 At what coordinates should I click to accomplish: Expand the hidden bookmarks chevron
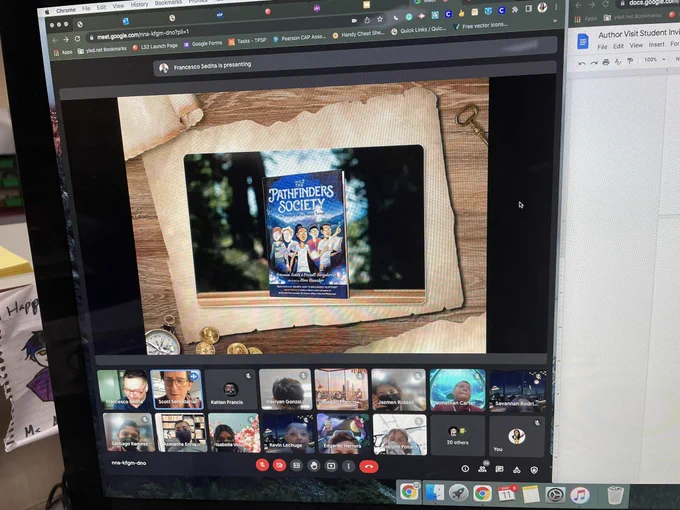coord(555,21)
